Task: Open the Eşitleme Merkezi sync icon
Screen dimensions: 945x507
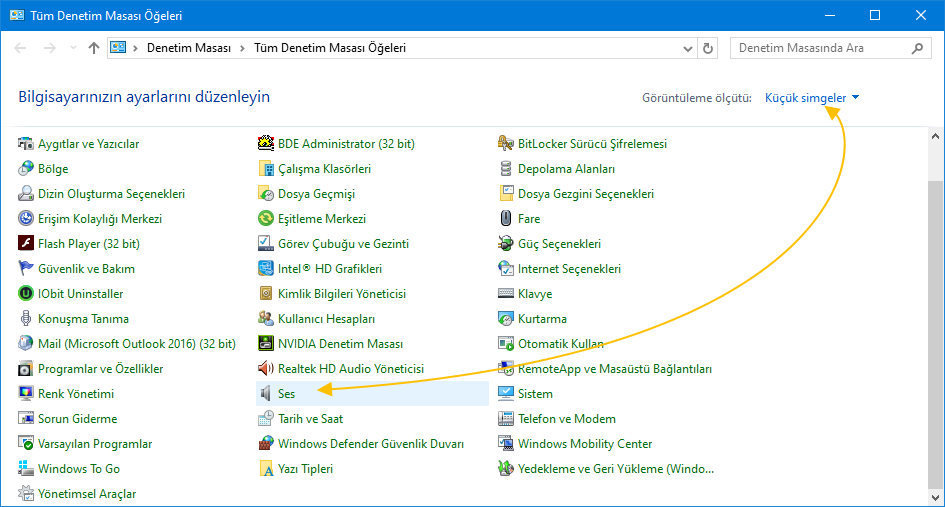Action: [x=266, y=219]
